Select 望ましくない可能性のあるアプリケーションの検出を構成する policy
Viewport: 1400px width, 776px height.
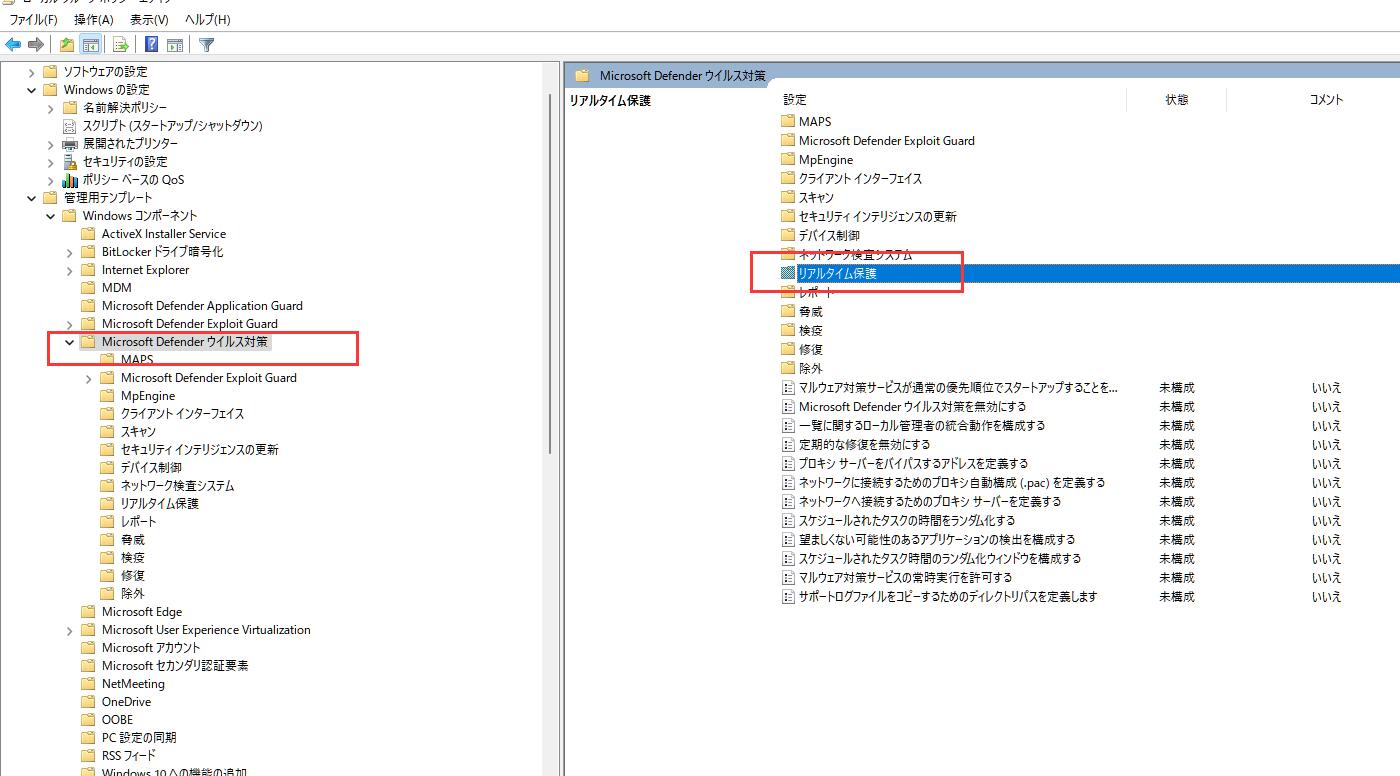coord(937,540)
